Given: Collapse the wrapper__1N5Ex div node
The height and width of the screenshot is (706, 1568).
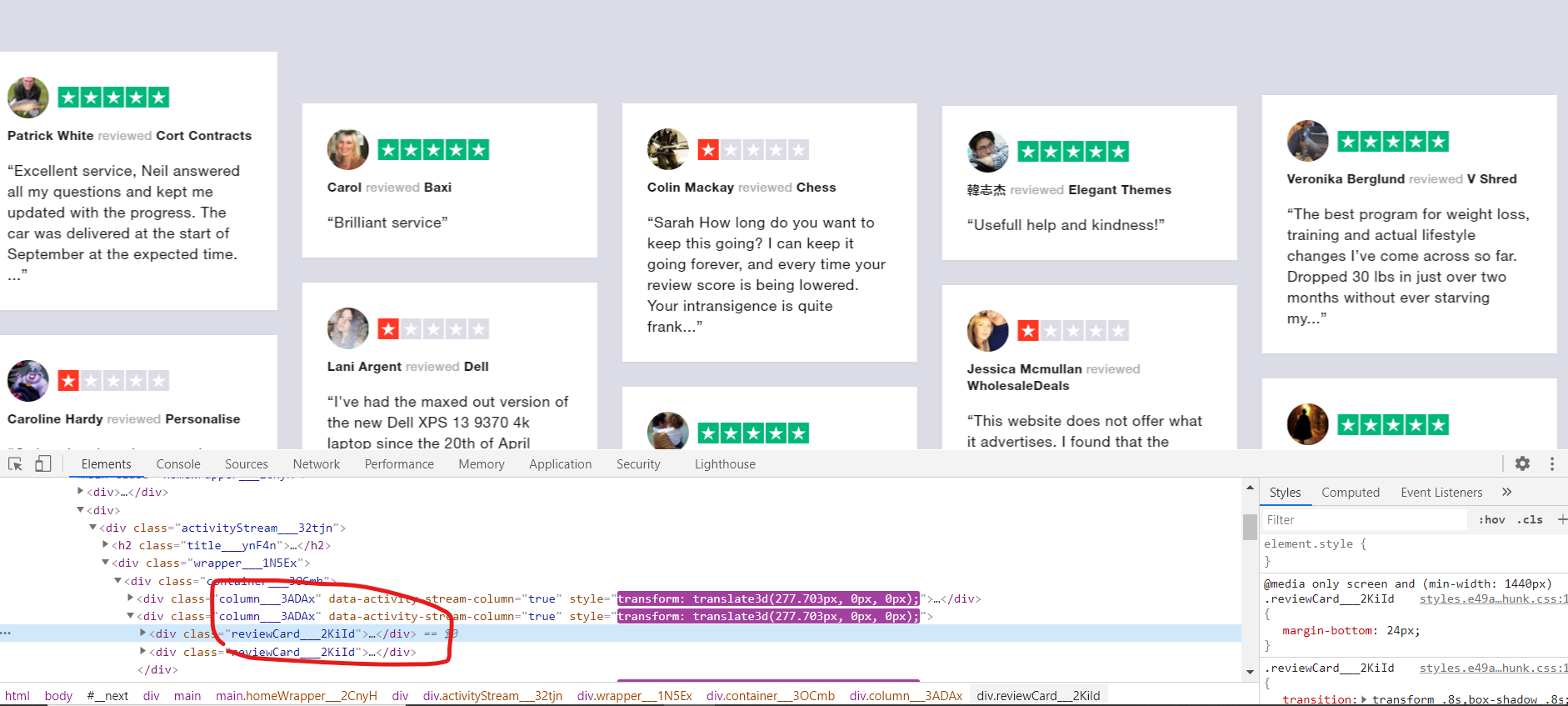Looking at the screenshot, I should (105, 563).
